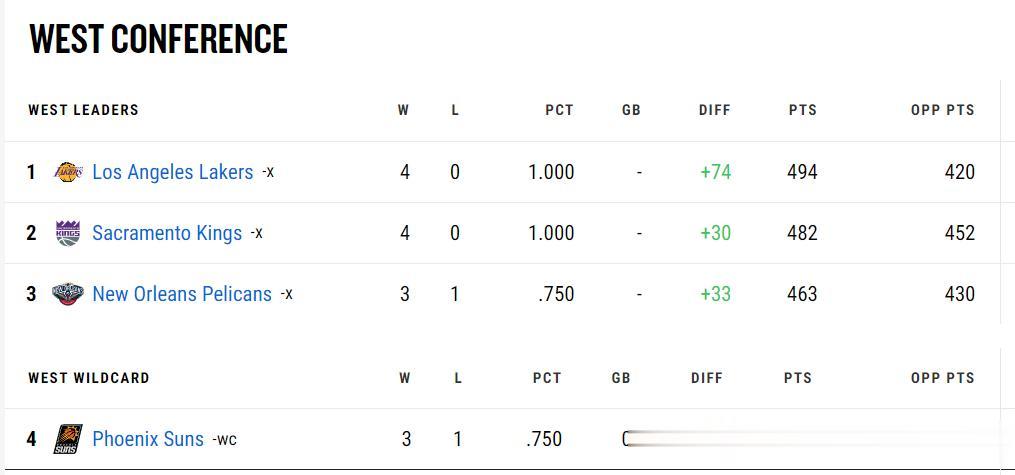Sort West Wildcard by OPP PTS column
Viewport: 1015px width, 475px height.
pos(942,378)
